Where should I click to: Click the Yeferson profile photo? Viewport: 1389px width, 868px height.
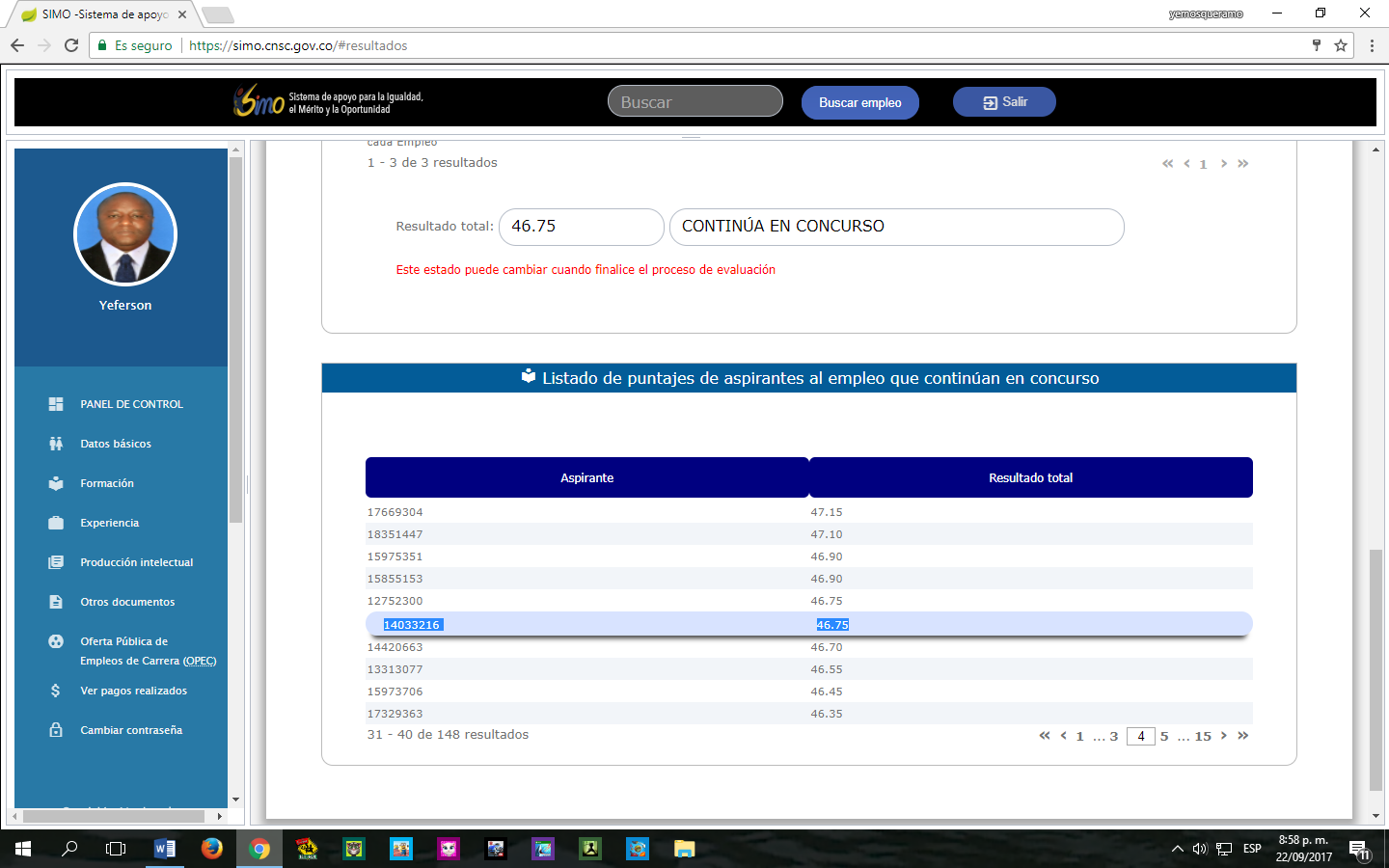click(x=125, y=234)
